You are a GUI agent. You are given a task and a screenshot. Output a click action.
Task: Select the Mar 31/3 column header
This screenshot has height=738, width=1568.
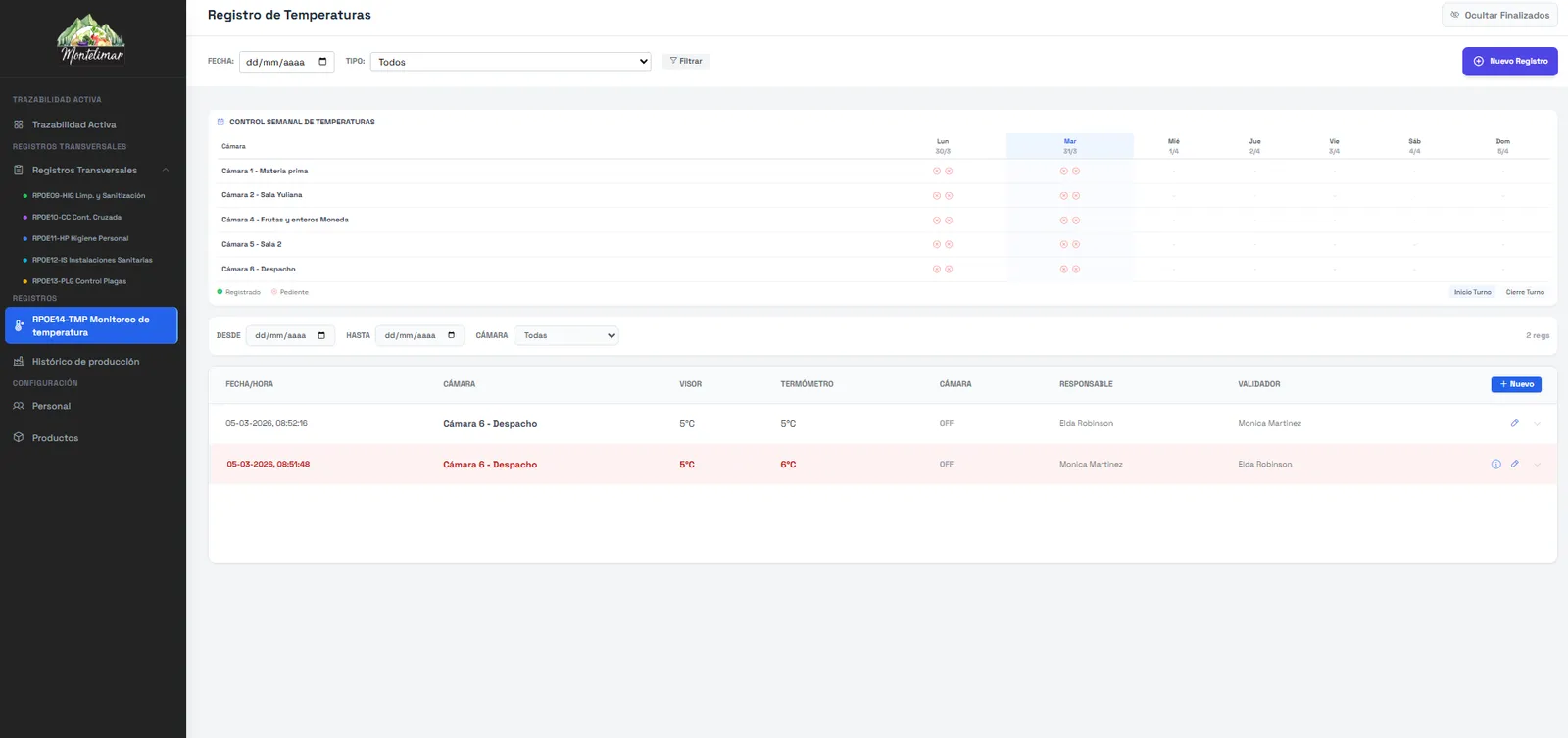1070,146
